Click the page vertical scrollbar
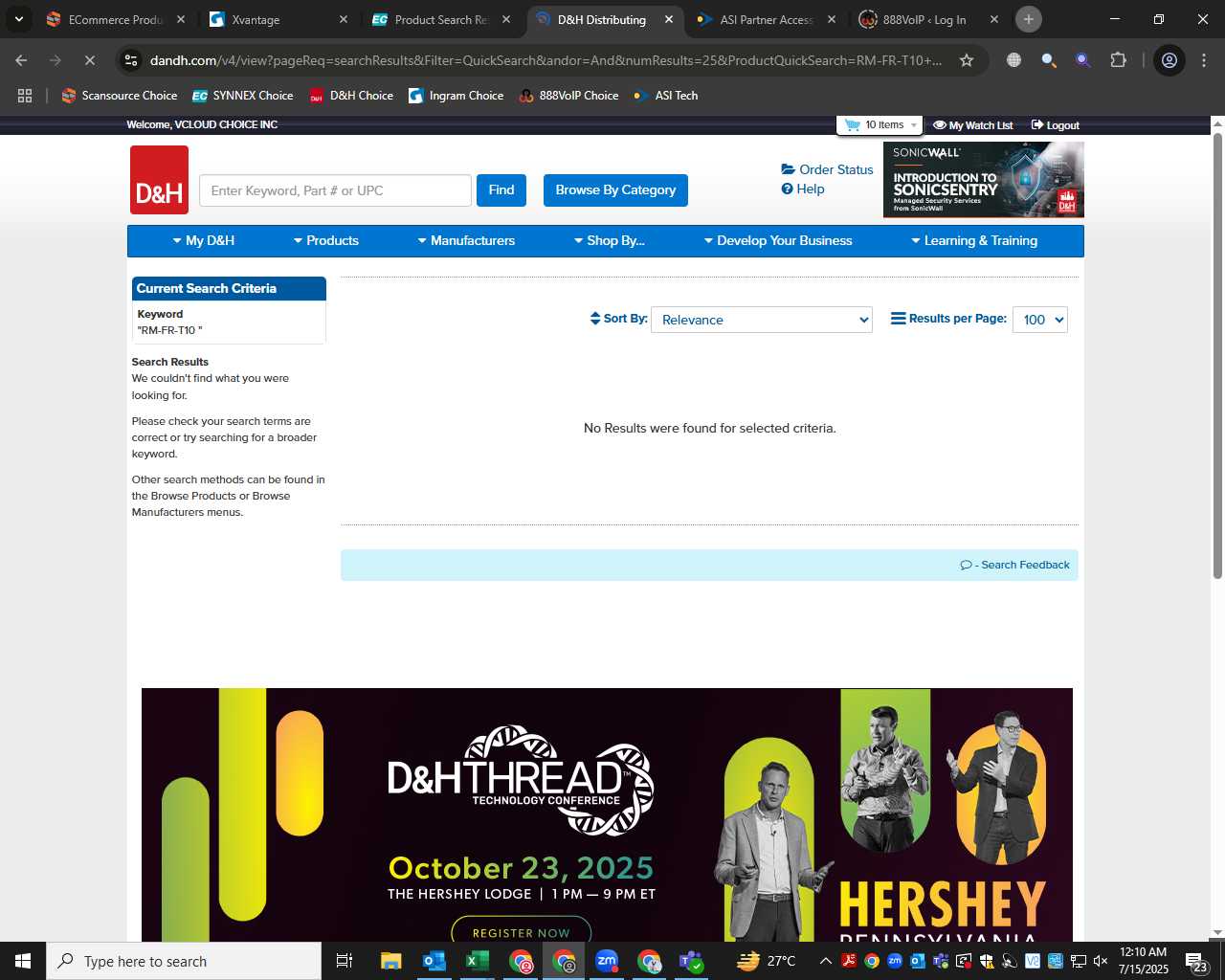This screenshot has width=1225, height=980. click(1217, 356)
